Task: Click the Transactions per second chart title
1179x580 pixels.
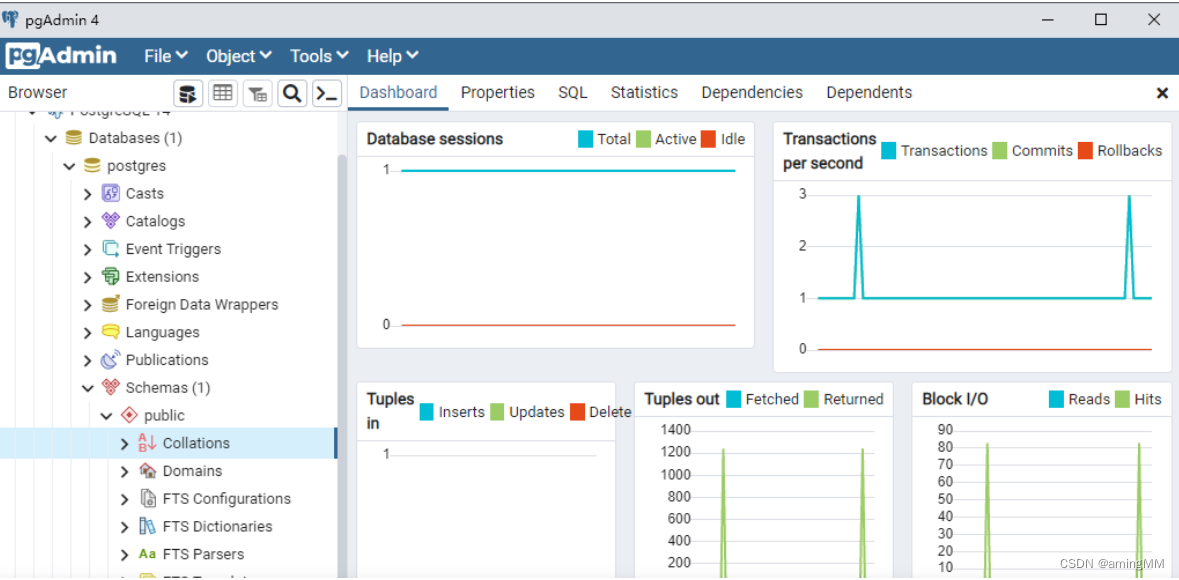Action: click(829, 151)
